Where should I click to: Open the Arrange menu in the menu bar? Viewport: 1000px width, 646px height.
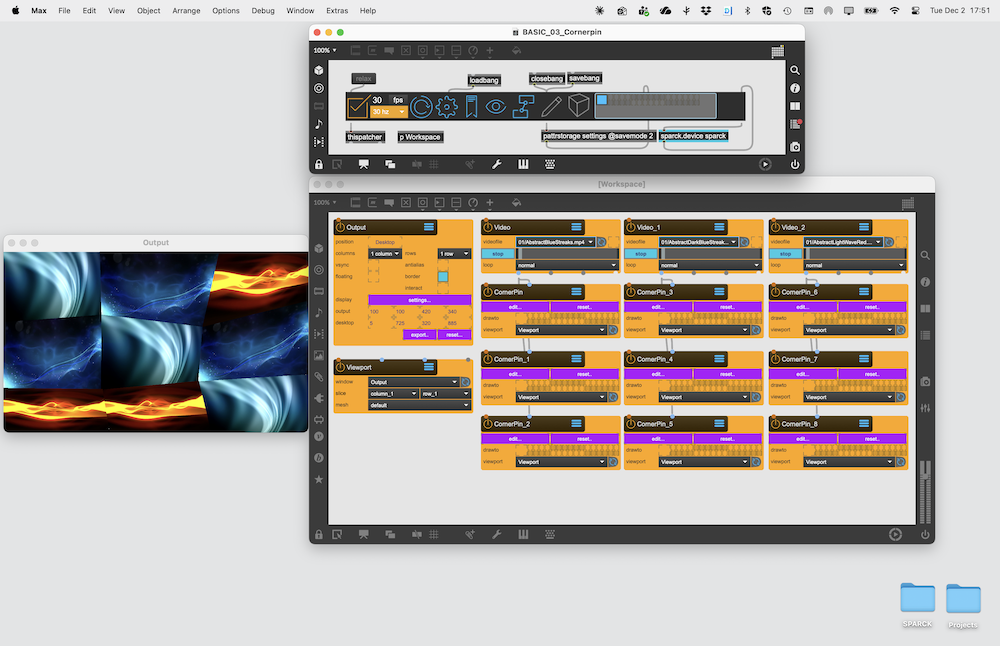(x=185, y=10)
